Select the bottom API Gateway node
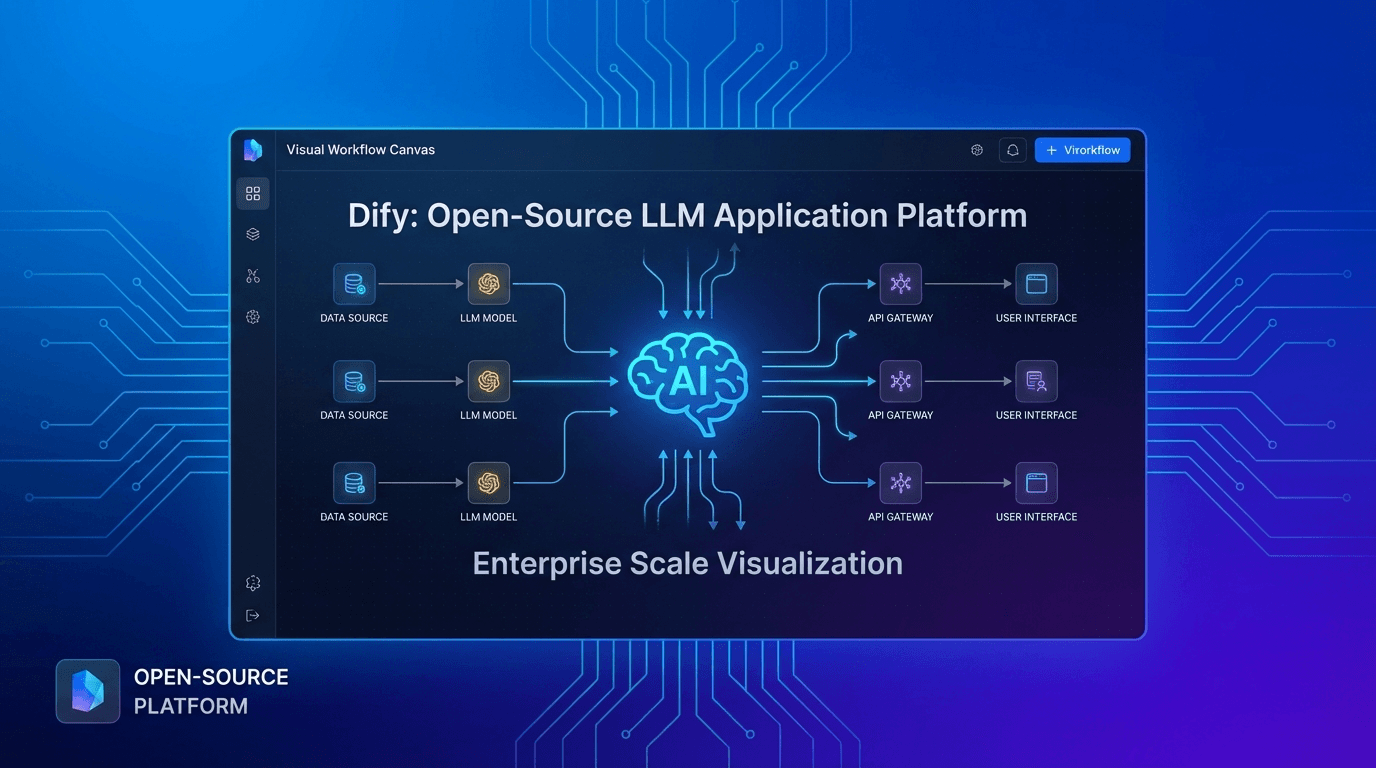 pyautogui.click(x=900, y=483)
